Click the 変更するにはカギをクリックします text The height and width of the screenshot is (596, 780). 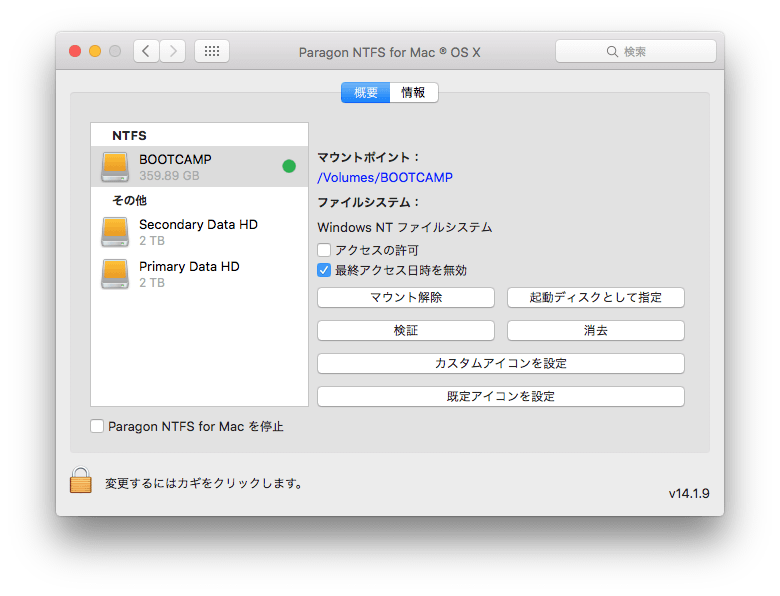[204, 483]
